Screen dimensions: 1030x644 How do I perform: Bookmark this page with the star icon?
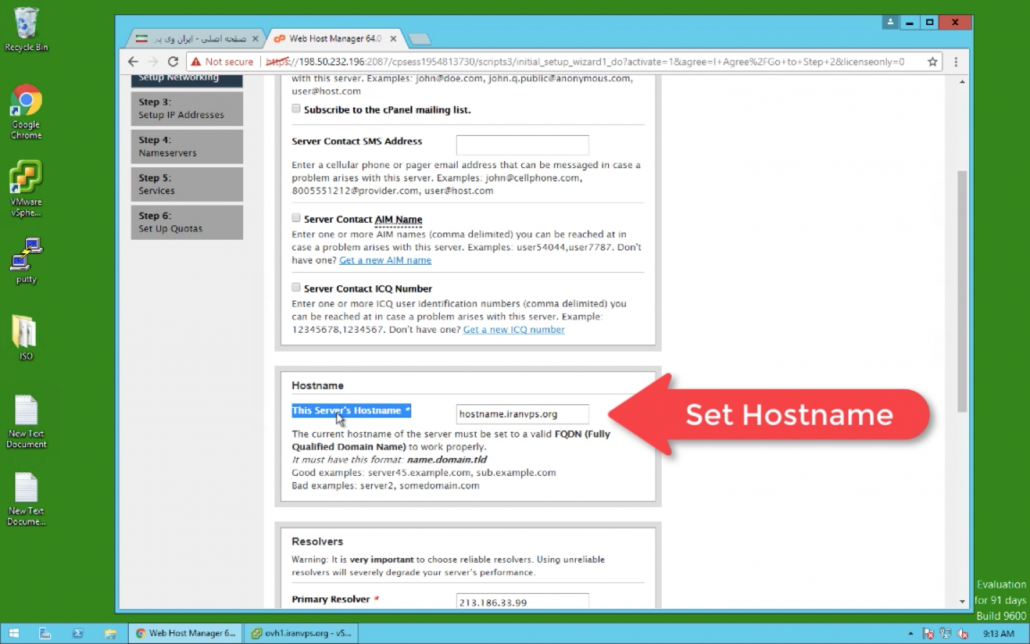click(932, 62)
